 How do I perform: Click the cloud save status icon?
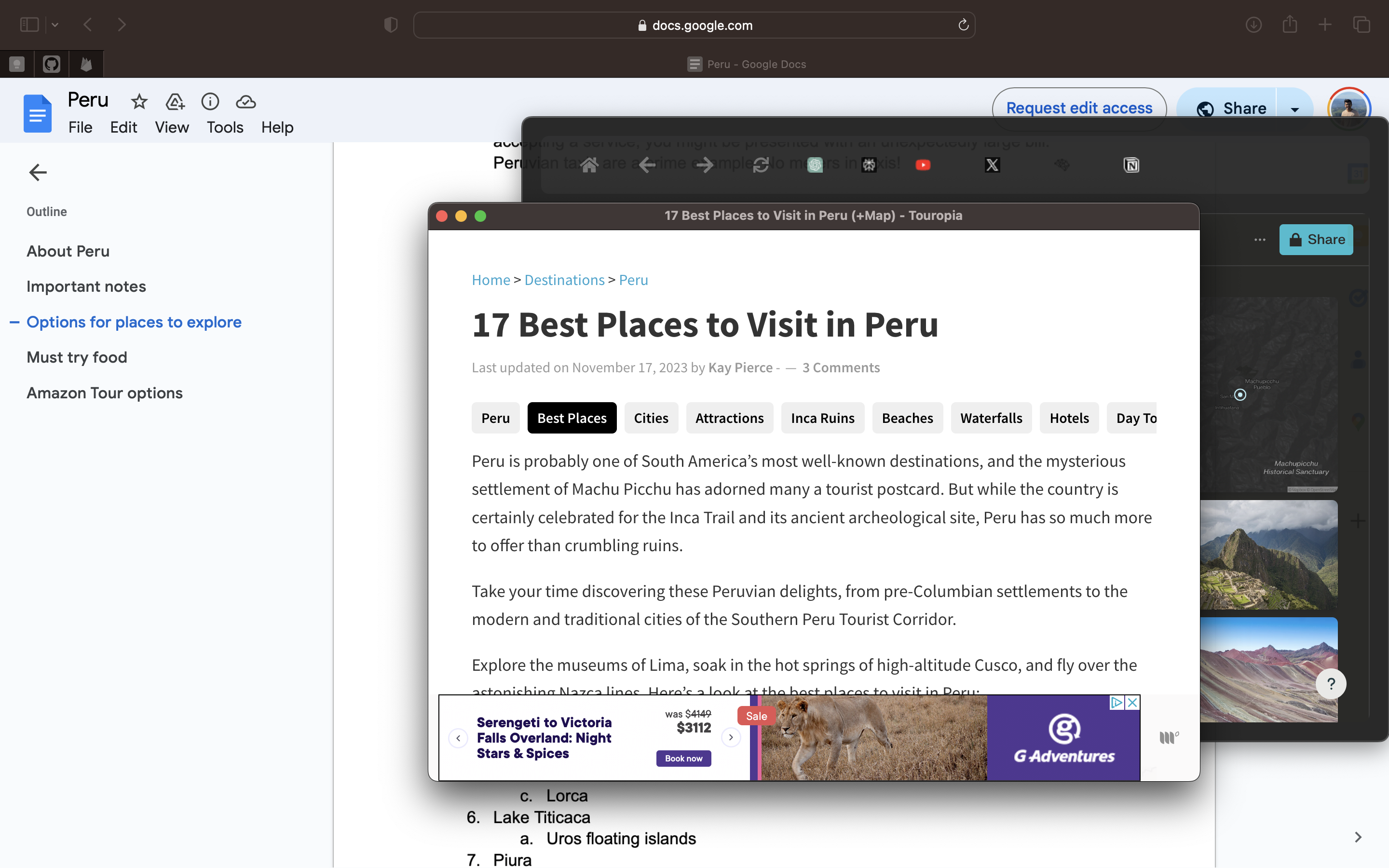click(x=245, y=102)
